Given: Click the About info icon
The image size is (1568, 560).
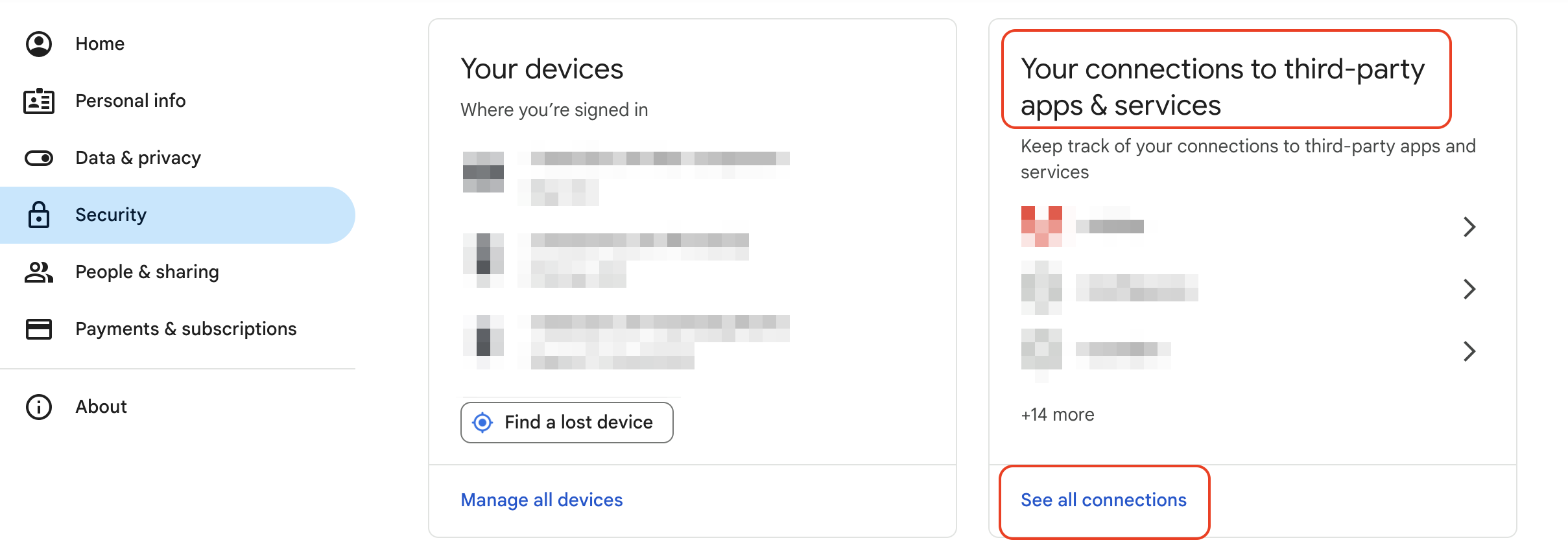Looking at the screenshot, I should (x=38, y=406).
